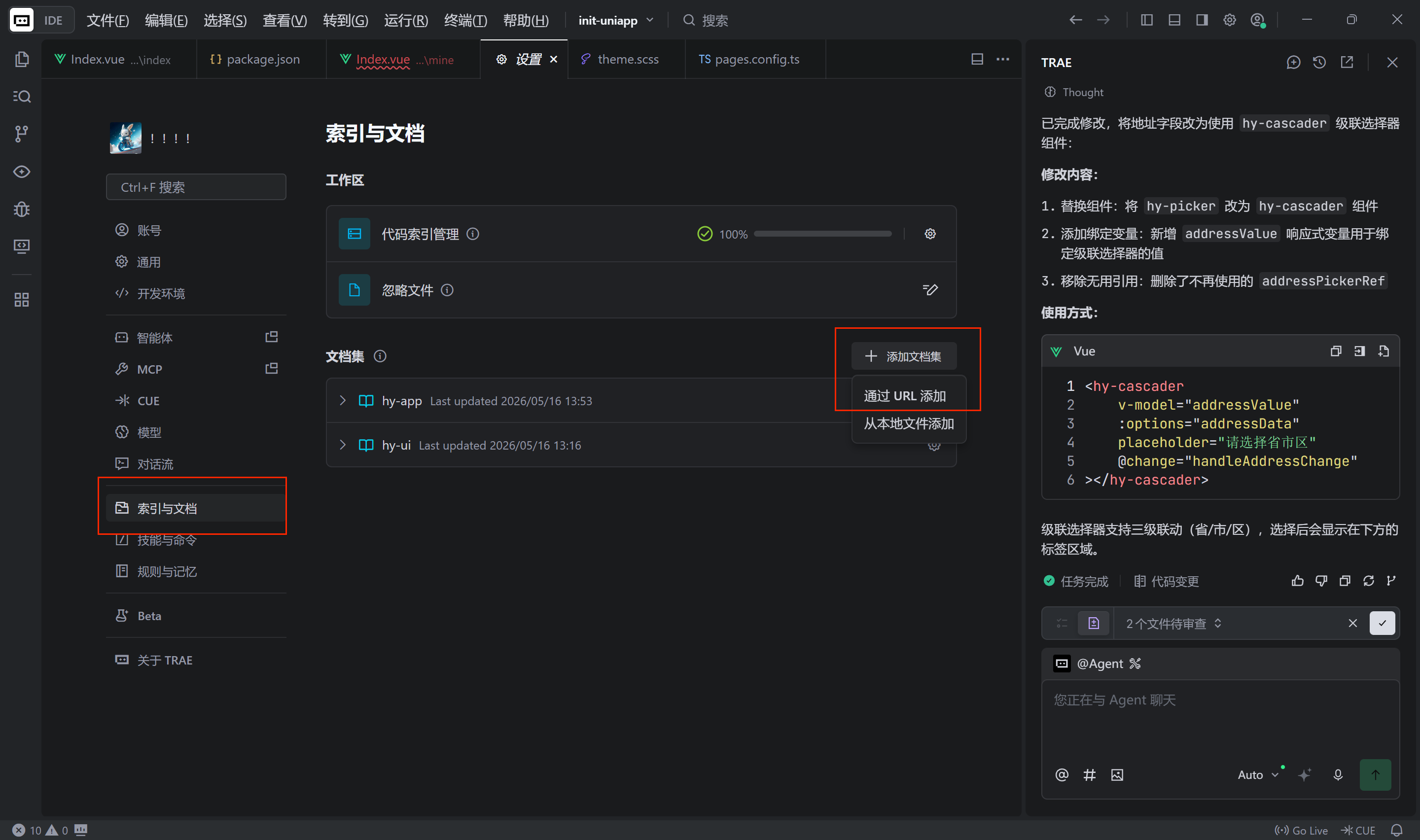
Task: Insert Vue code block at cursor
Action: 1359,351
